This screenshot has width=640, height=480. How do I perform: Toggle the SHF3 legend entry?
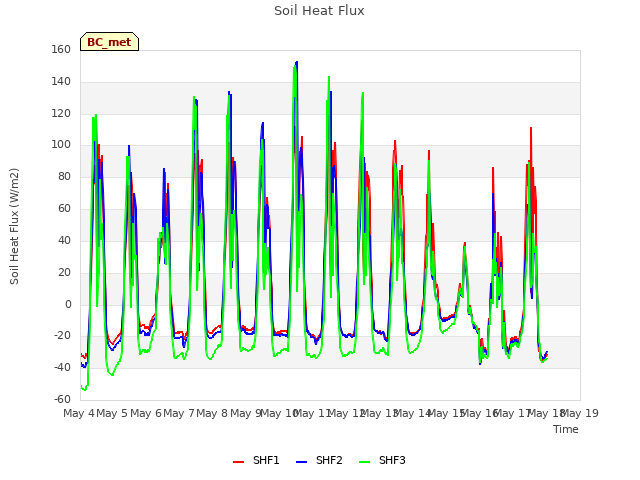[382, 460]
